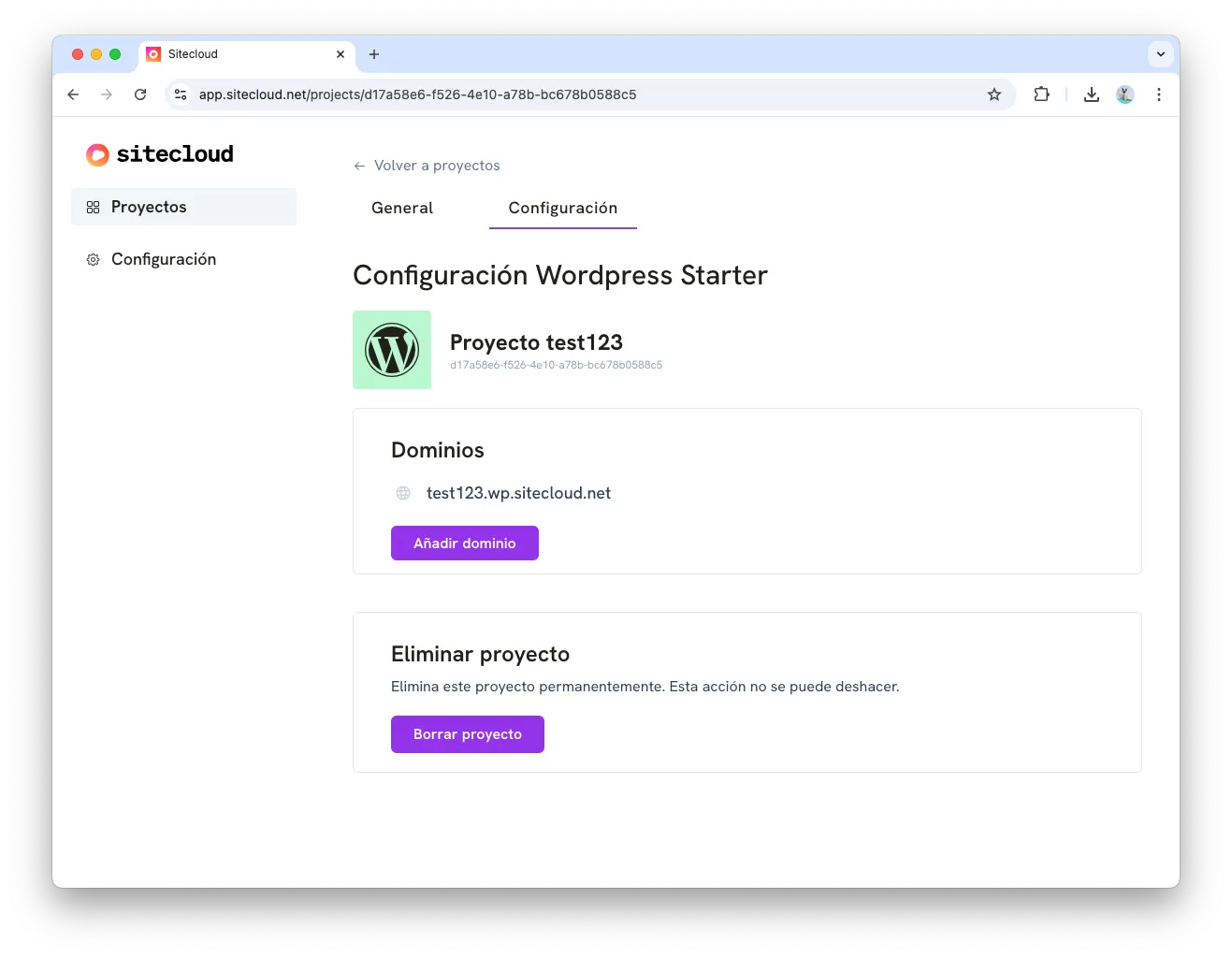Click the Sitecloud logo in sidebar

coord(160,154)
